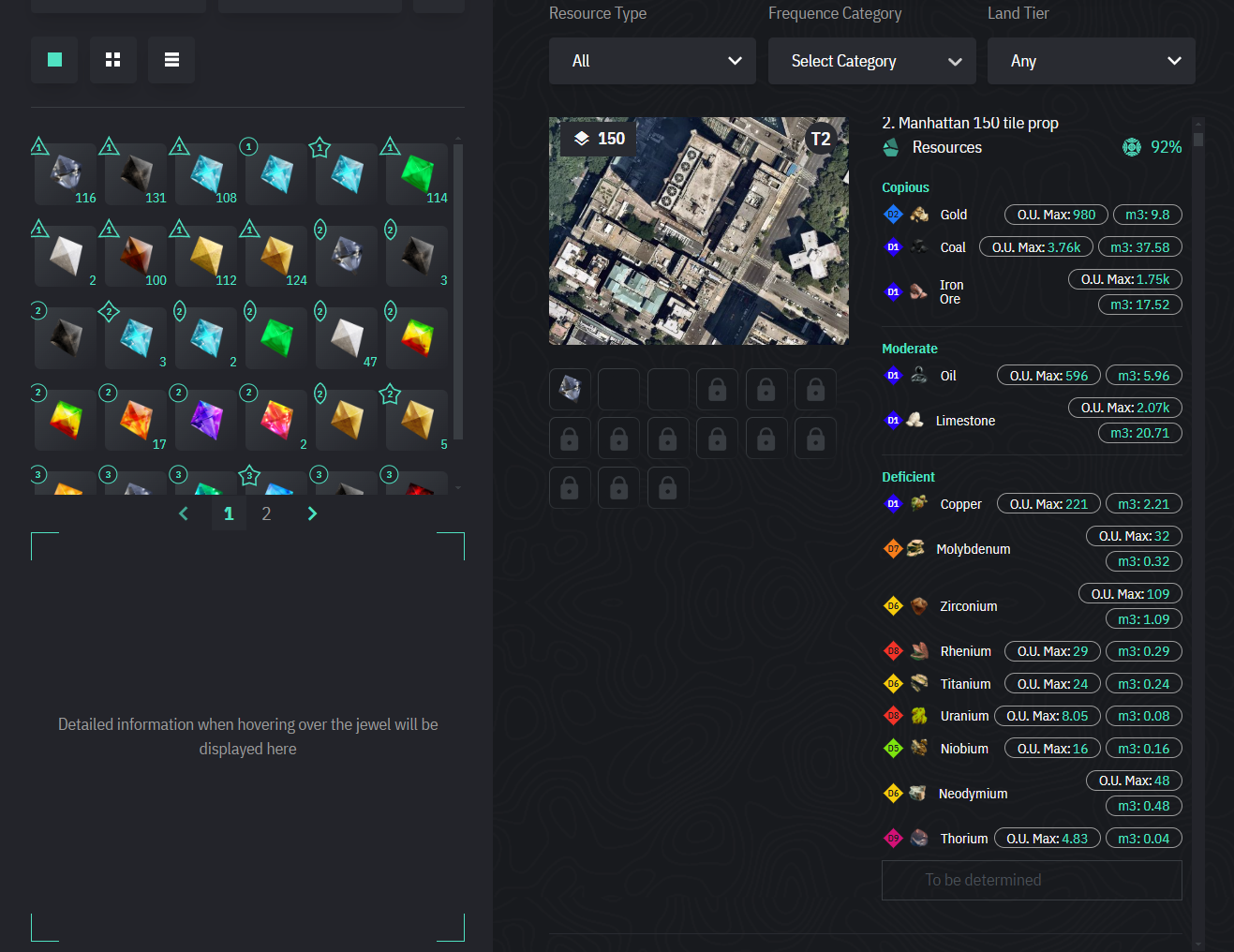
Task: Open the Land Tier dropdown showing Any
Action: (x=1091, y=61)
